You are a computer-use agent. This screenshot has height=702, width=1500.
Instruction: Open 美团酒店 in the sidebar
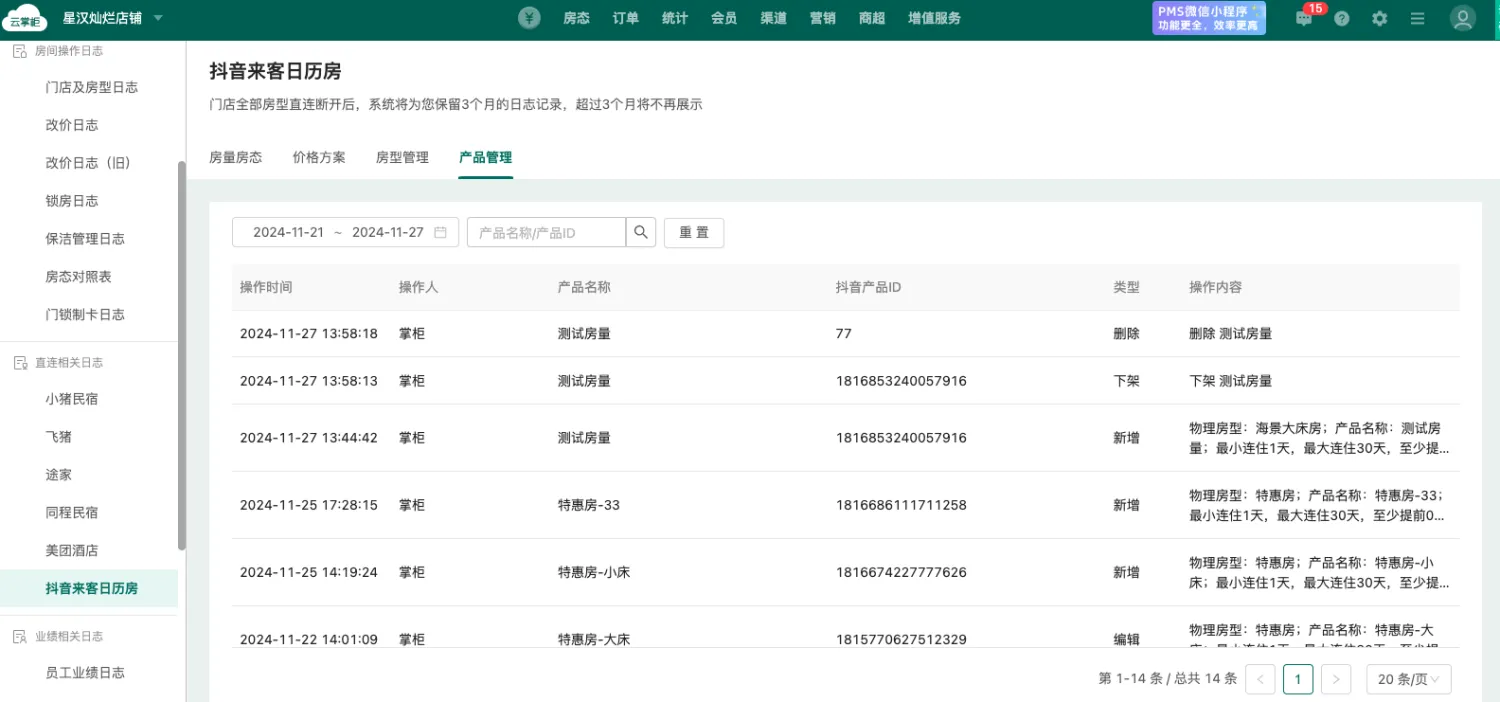point(72,550)
